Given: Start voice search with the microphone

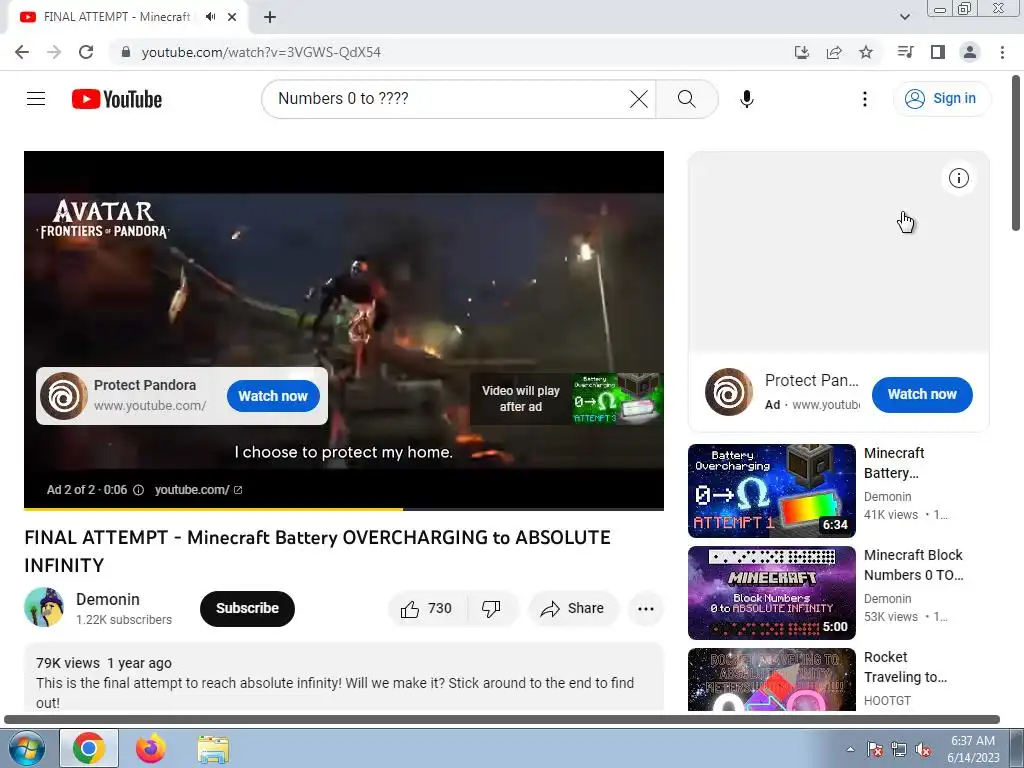Looking at the screenshot, I should [x=746, y=99].
